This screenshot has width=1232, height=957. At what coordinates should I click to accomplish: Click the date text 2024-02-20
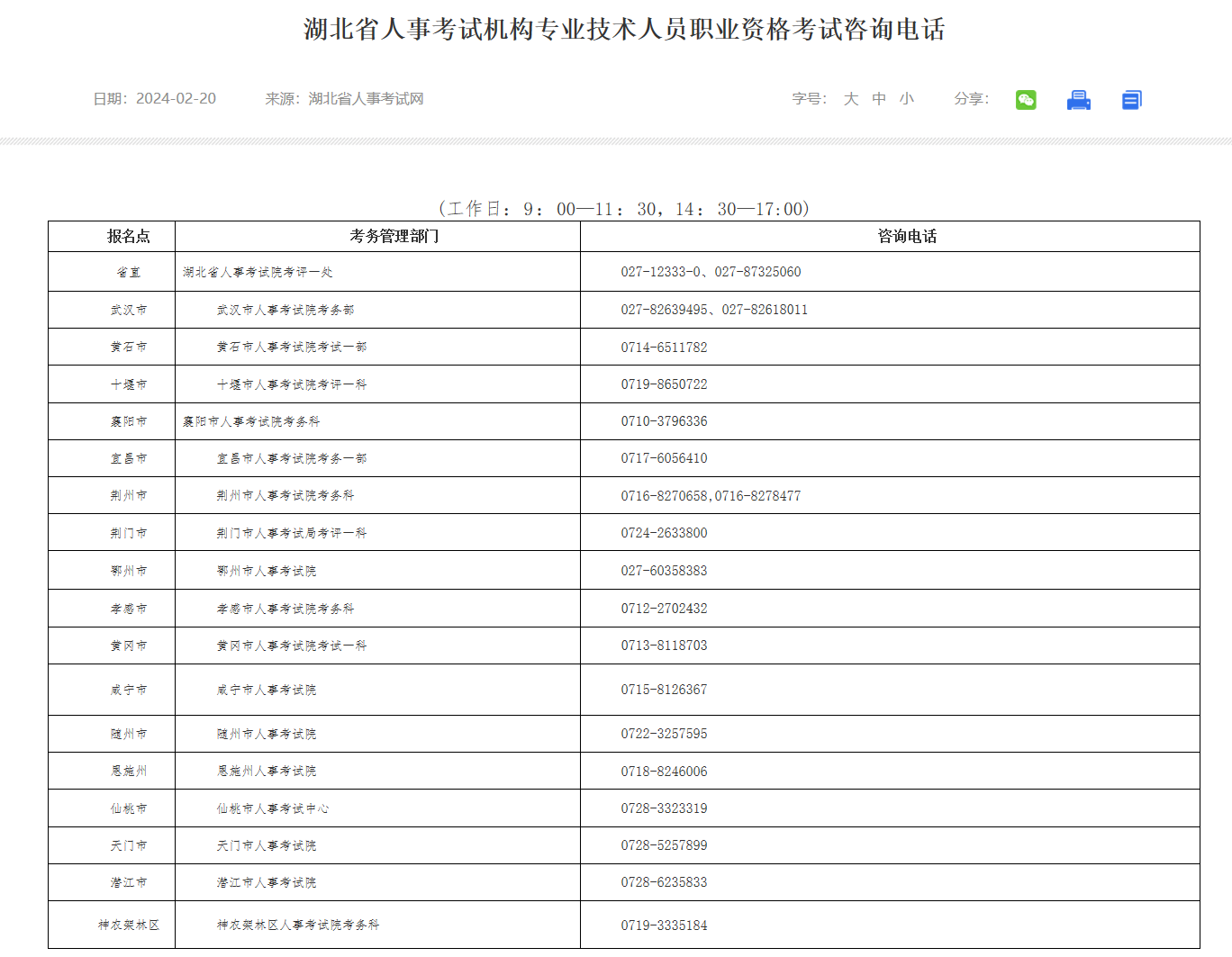pos(176,99)
